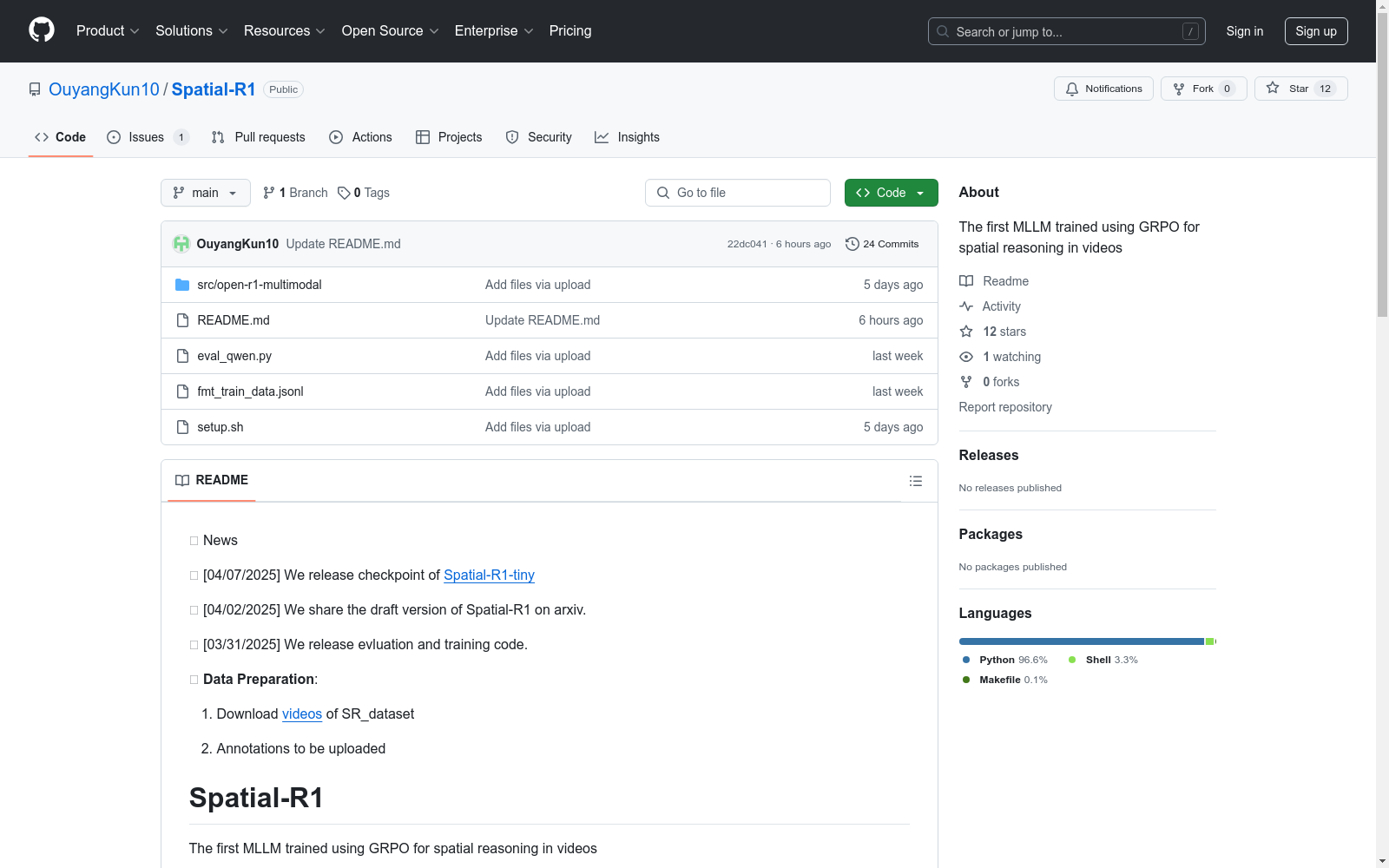Click the magnifier icon in Go to file
The width and height of the screenshot is (1389, 868).
coord(663,193)
